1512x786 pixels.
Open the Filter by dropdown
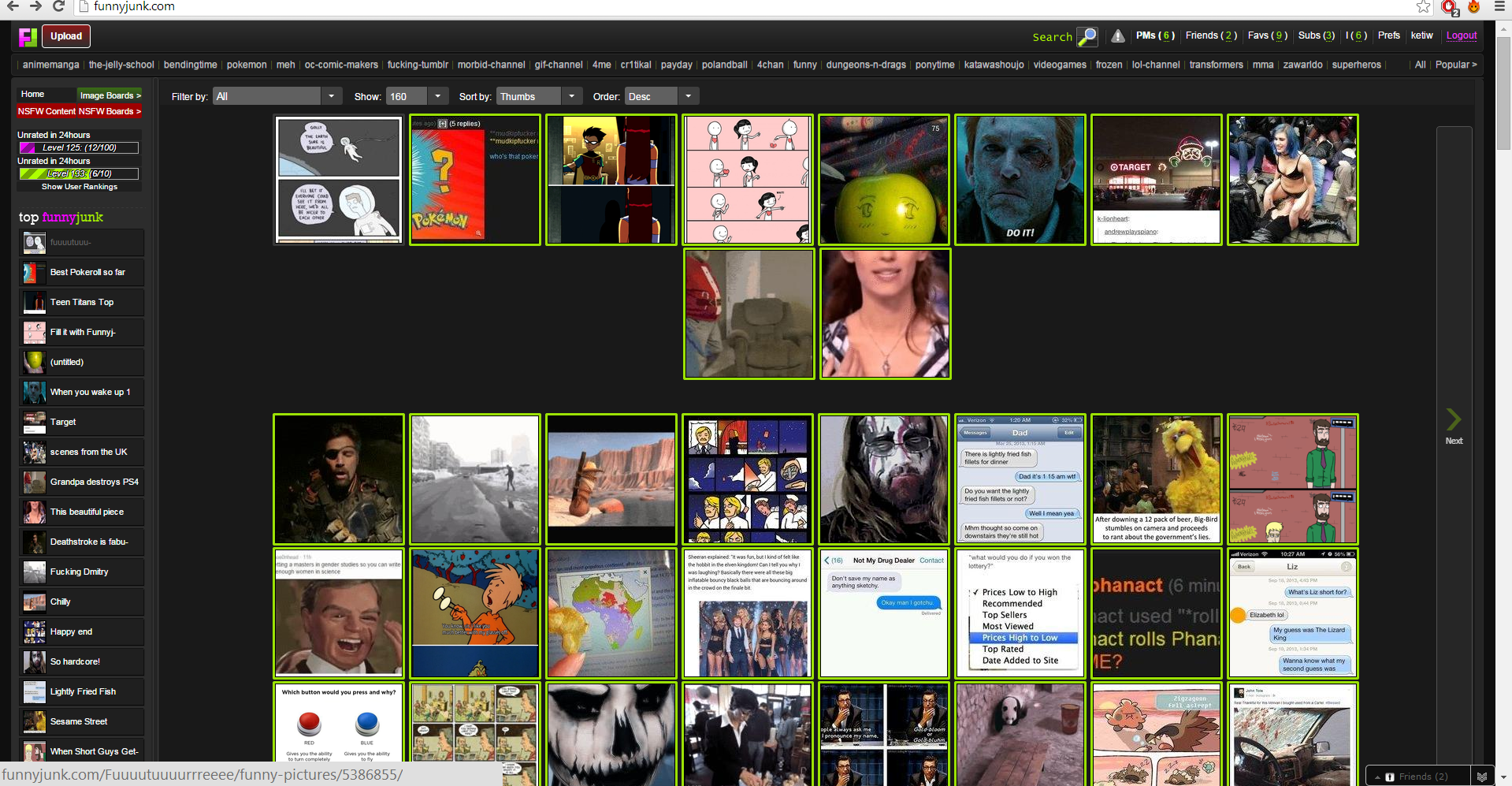click(277, 96)
